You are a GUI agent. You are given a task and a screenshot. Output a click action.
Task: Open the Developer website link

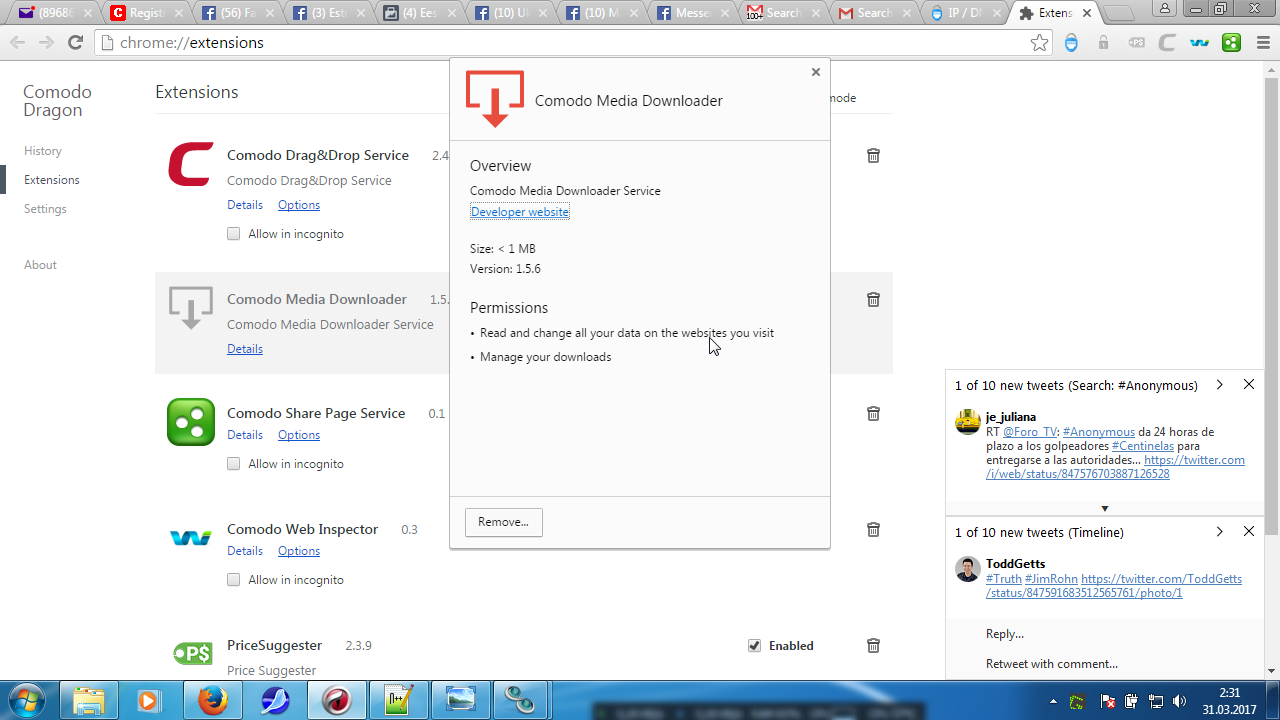[520, 212]
